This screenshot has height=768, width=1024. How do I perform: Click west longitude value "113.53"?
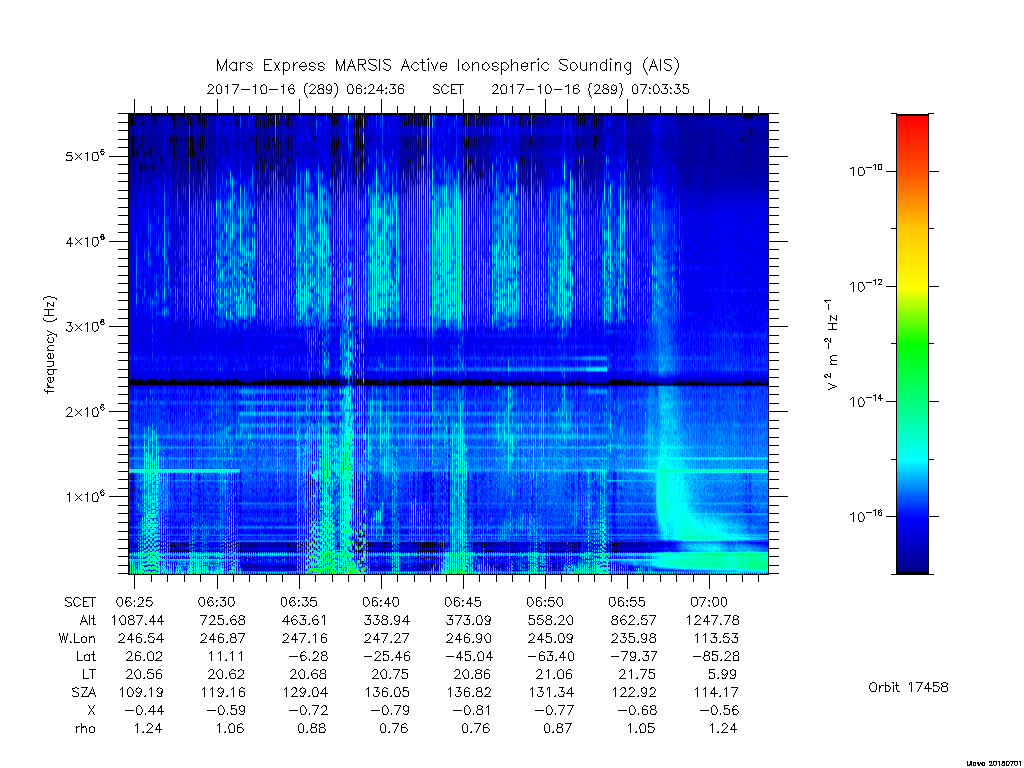pos(716,638)
